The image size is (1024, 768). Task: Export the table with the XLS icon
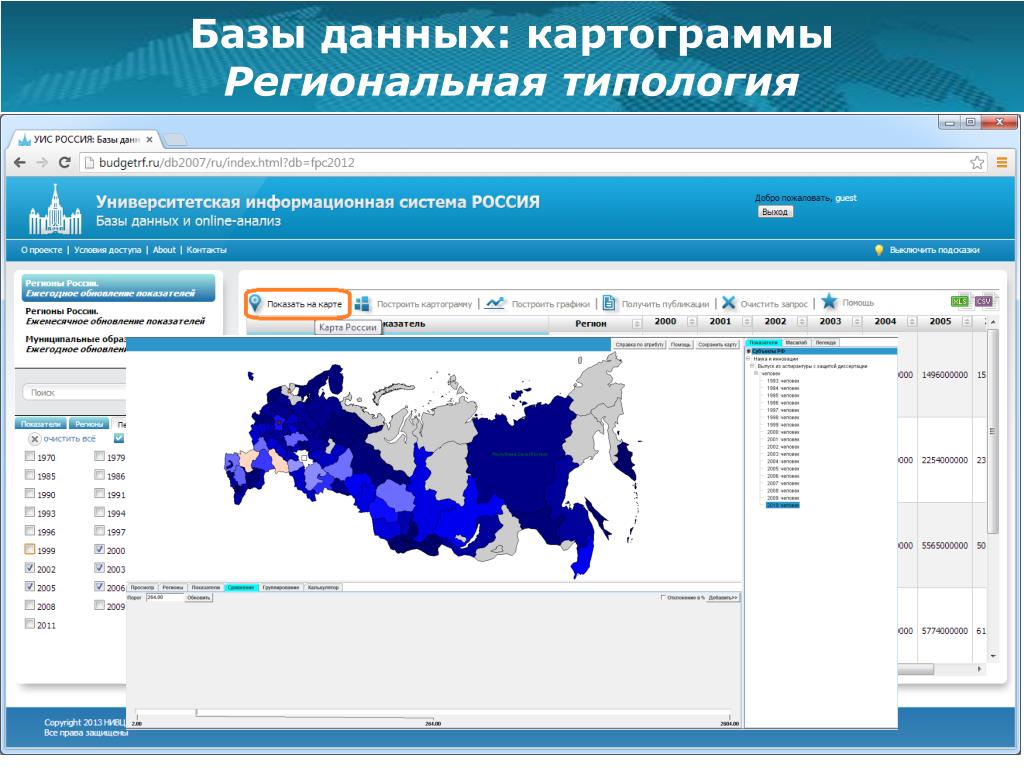[959, 301]
